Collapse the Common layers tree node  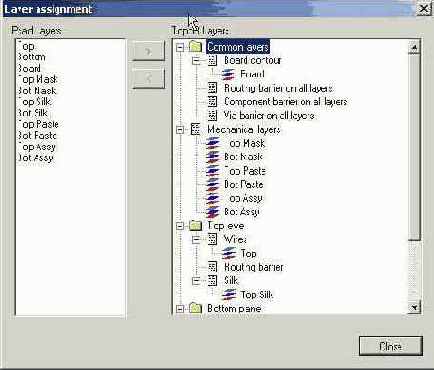pyautogui.click(x=180, y=47)
